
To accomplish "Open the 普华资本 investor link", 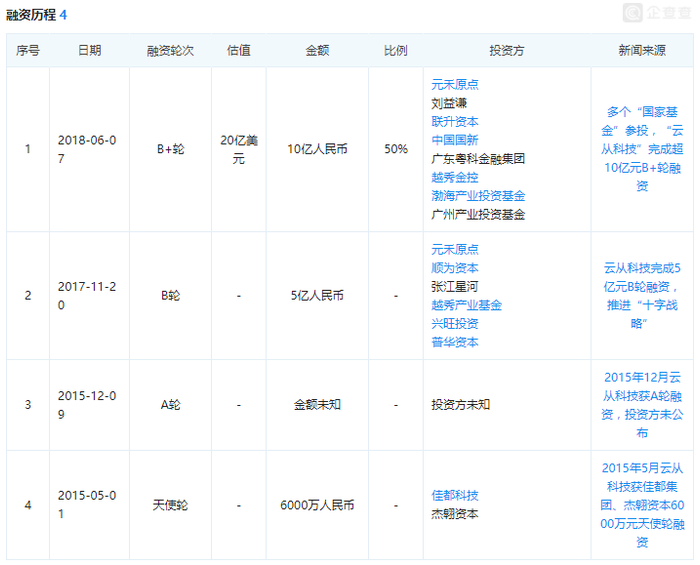I will 454,342.
